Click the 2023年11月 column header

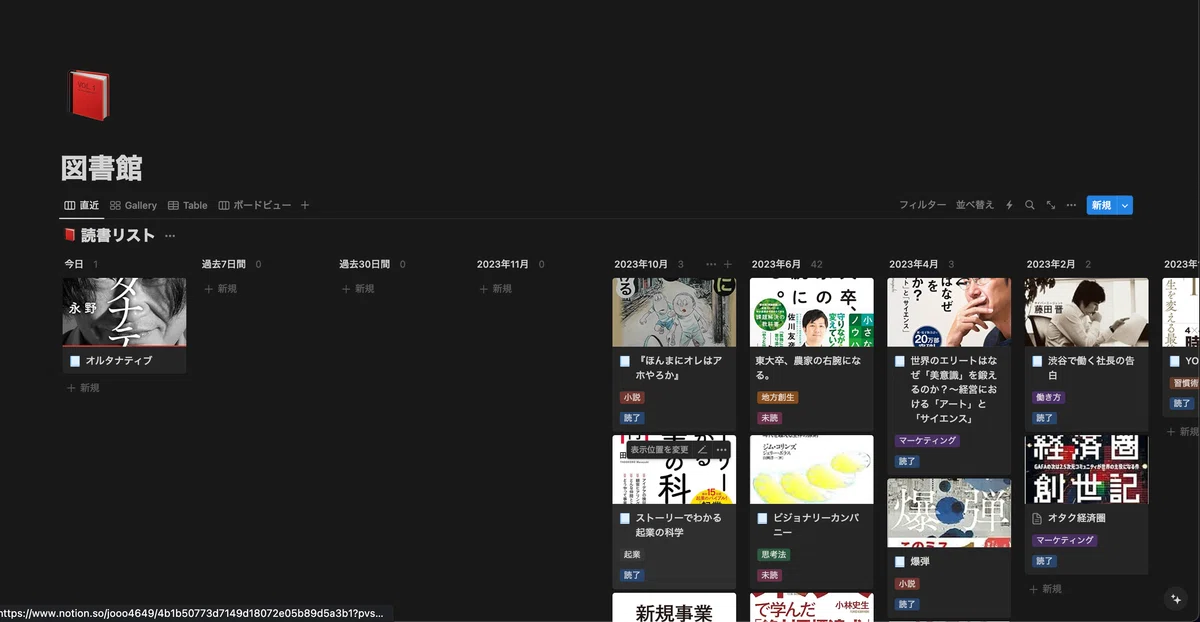503,264
